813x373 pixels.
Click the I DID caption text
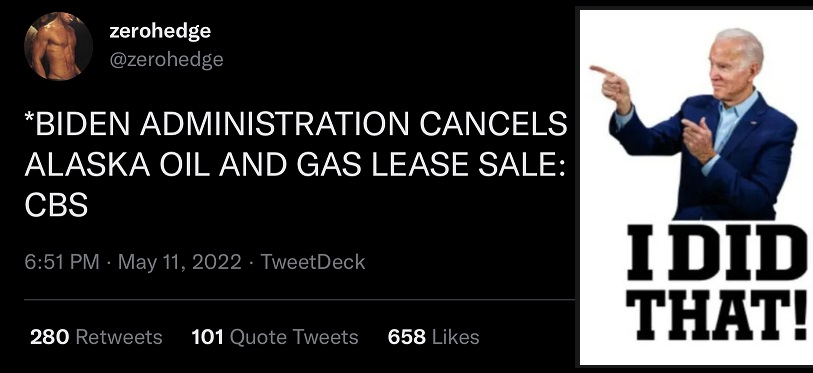coord(716,253)
